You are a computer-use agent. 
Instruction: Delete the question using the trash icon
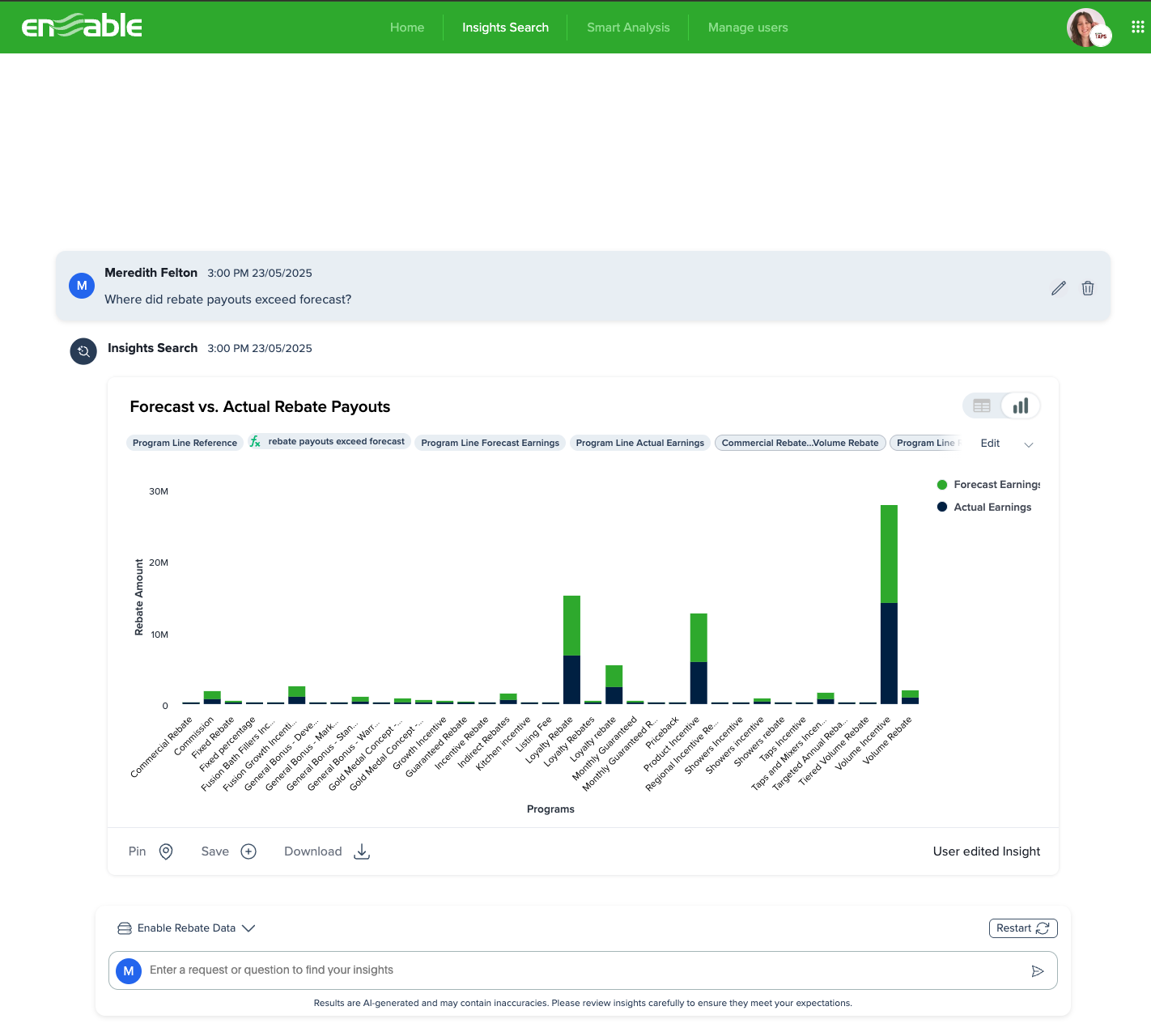click(x=1088, y=288)
